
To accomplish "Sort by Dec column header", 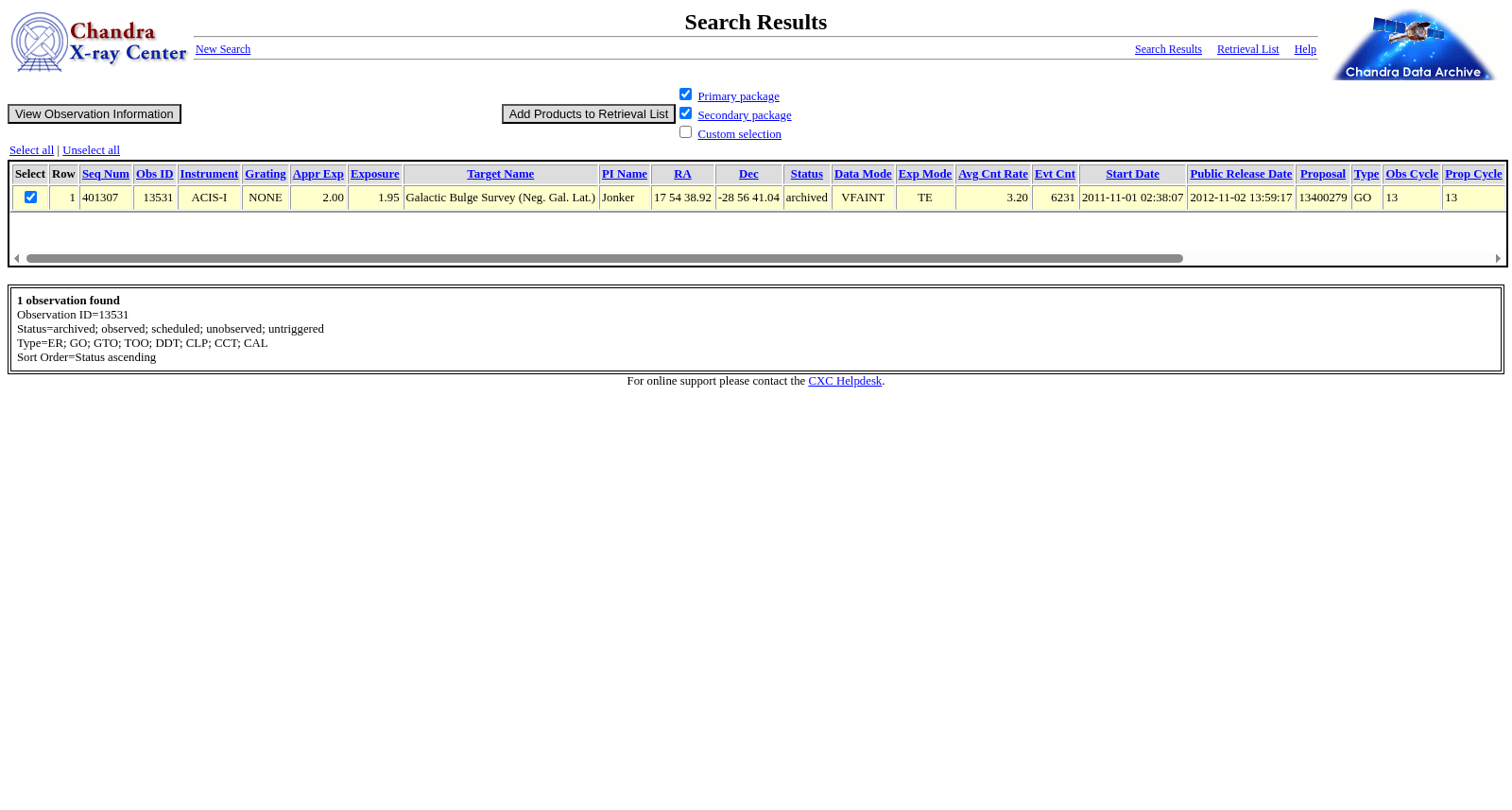I will point(748,174).
